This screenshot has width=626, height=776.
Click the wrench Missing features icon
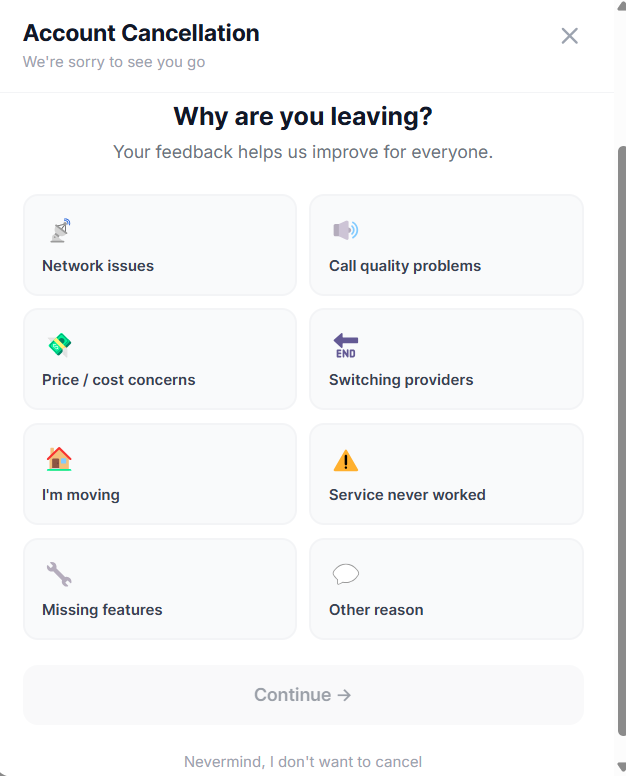(x=59, y=574)
